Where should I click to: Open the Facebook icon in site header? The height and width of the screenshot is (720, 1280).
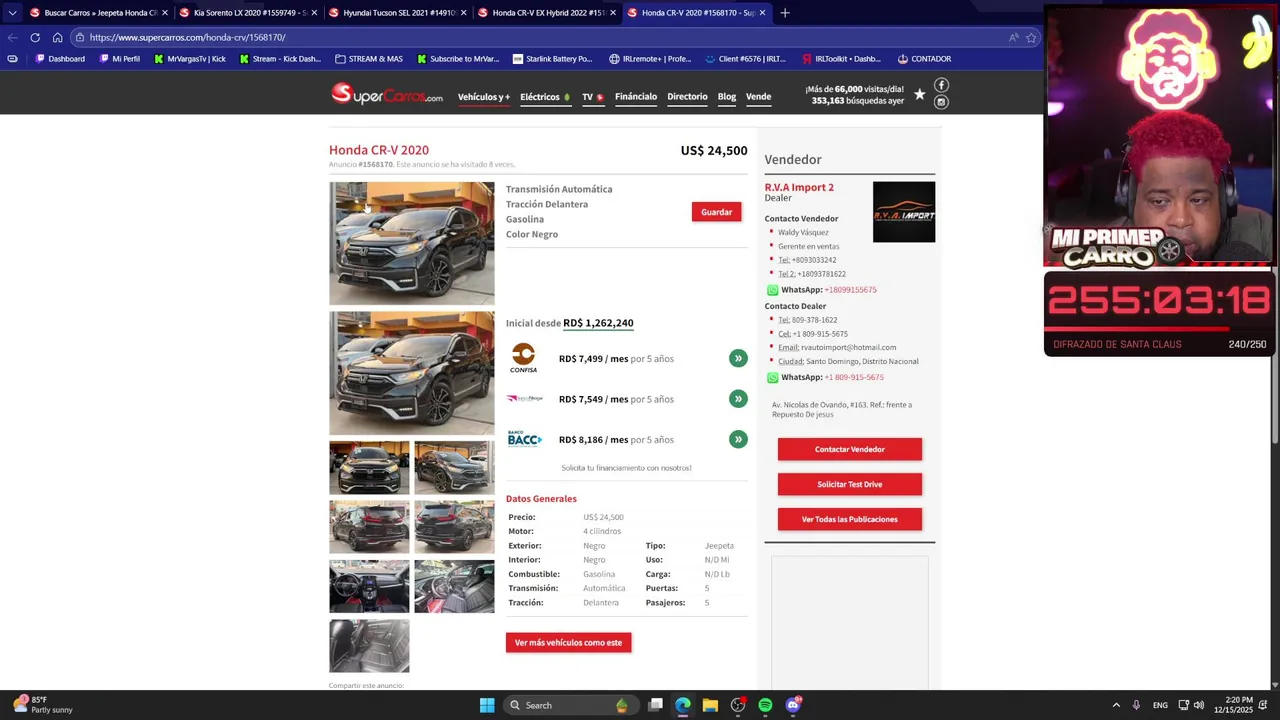941,85
